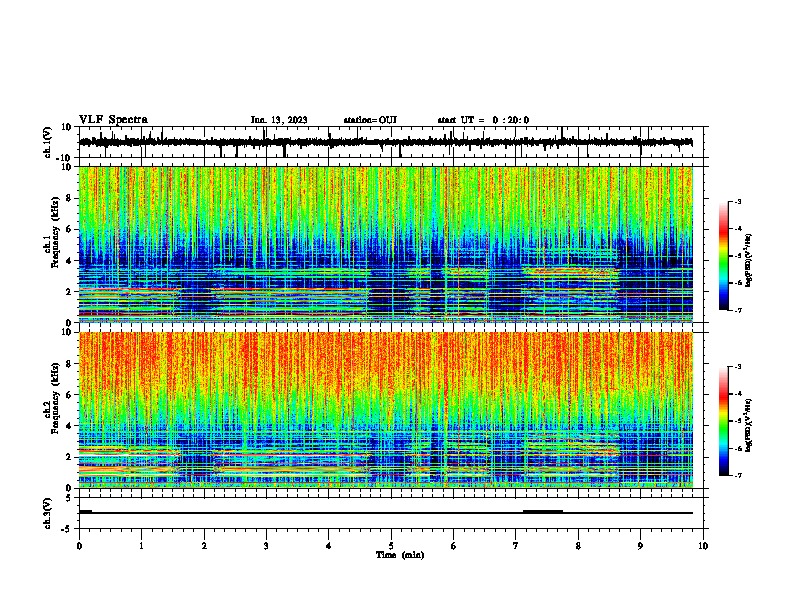Click time axis tick label '1'
Screen dimensions: 792x612
[x=141, y=546]
